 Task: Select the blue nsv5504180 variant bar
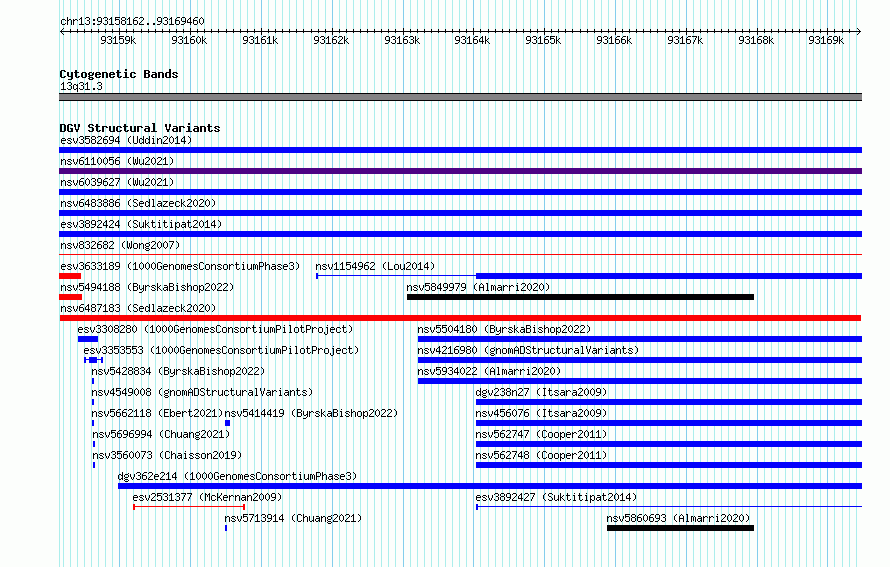[x=640, y=339]
